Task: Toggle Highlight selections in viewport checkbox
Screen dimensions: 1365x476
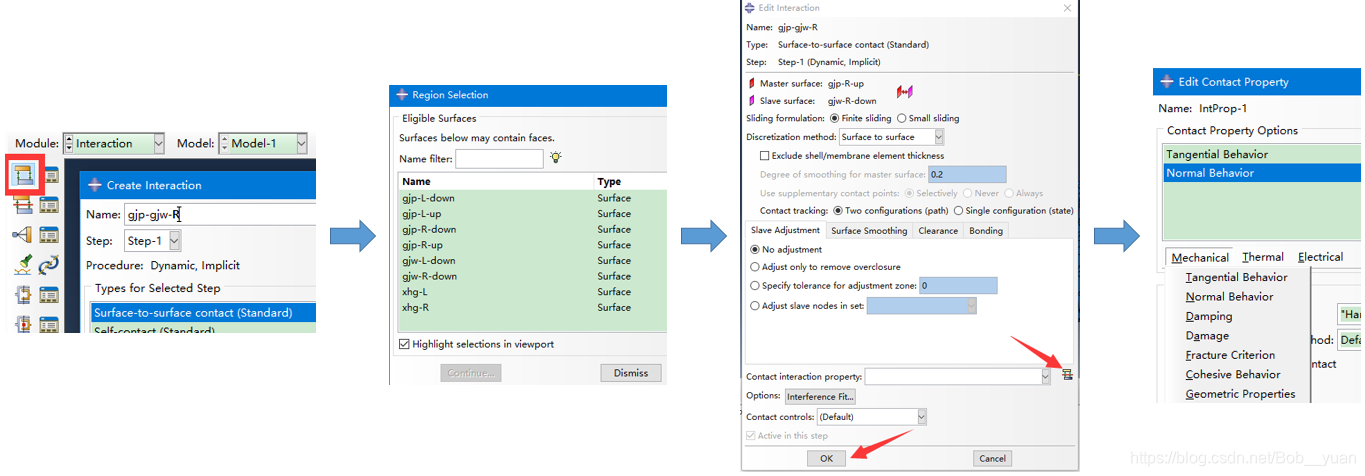Action: coord(404,344)
